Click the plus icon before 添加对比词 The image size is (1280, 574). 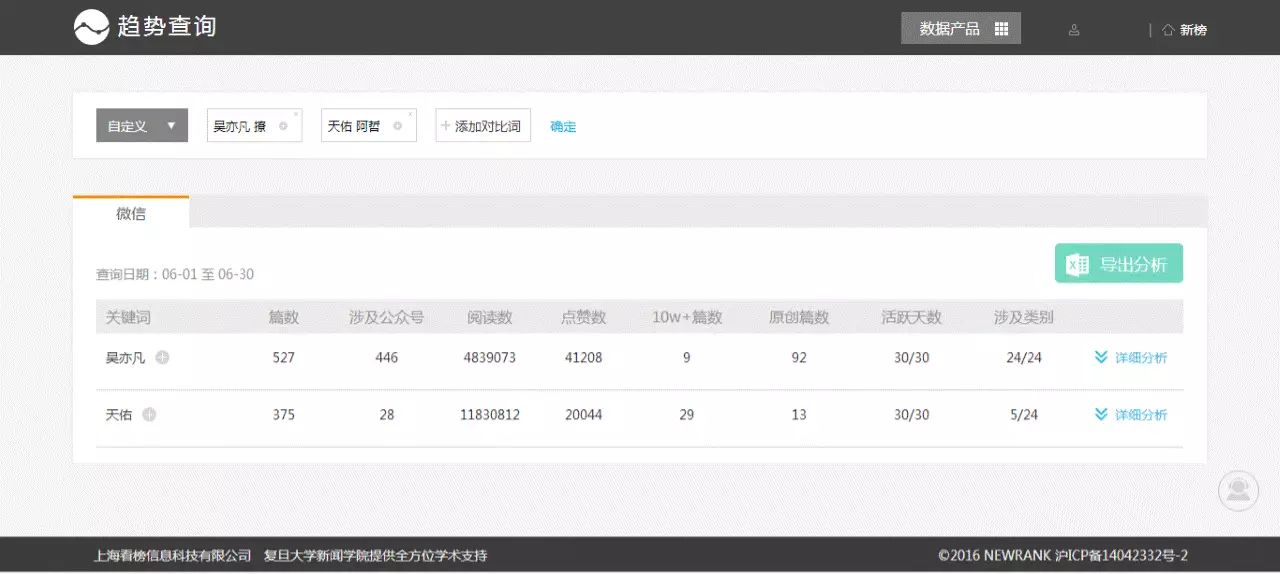tap(446, 126)
